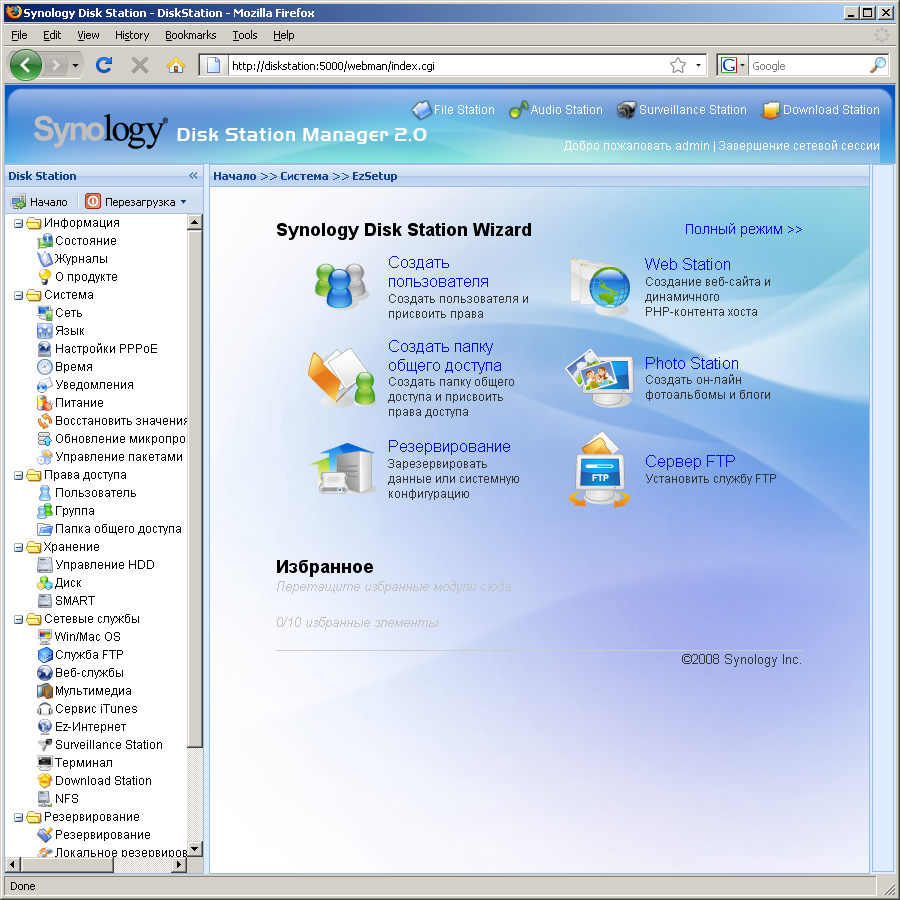Viewport: 900px width, 900px height.
Task: Click the Служба FTP cube icon
Action: pyautogui.click(x=45, y=655)
